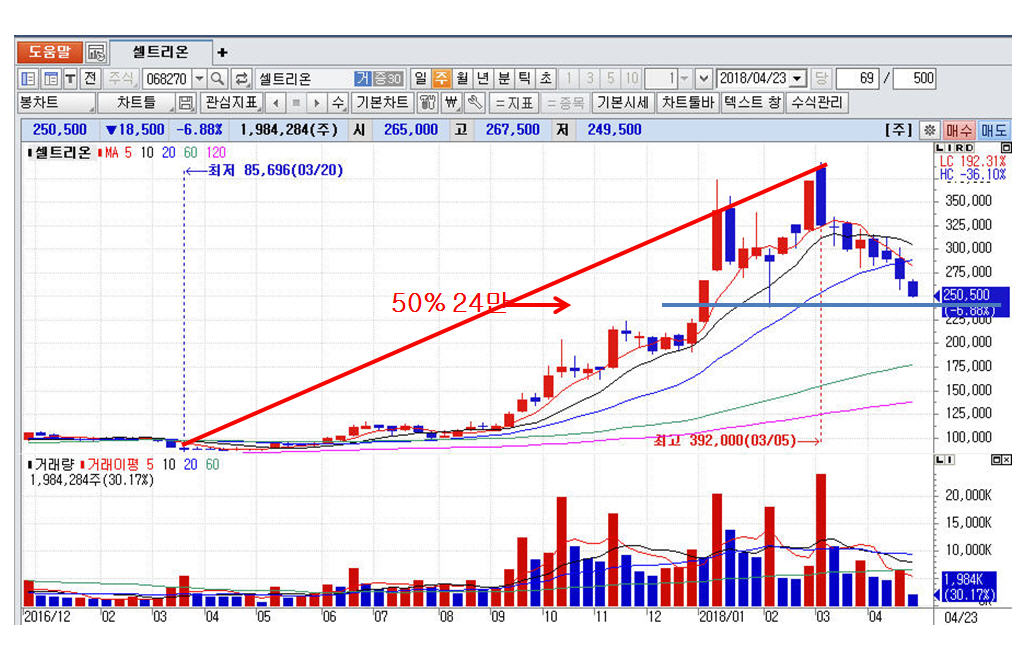
Task: Toggle the 분 minute chart period
Action: point(503,79)
